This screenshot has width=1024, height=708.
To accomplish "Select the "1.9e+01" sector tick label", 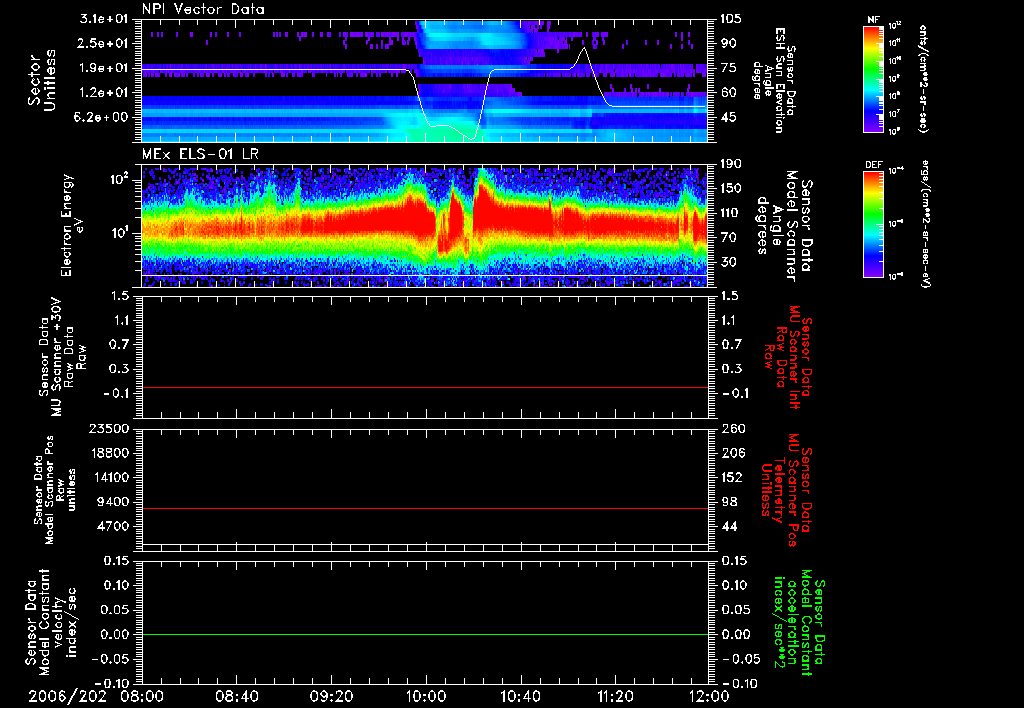I will [x=104, y=68].
